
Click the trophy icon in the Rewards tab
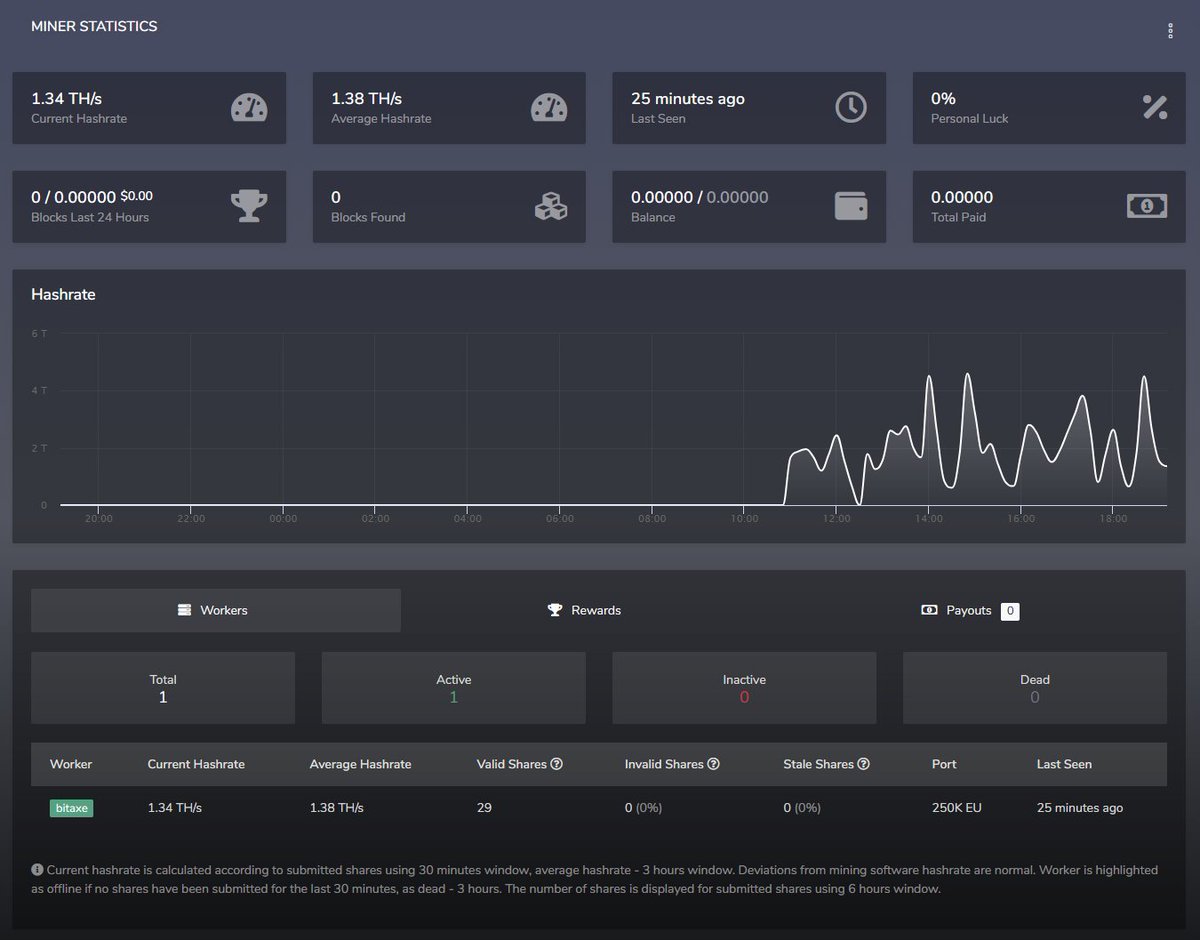[555, 610]
